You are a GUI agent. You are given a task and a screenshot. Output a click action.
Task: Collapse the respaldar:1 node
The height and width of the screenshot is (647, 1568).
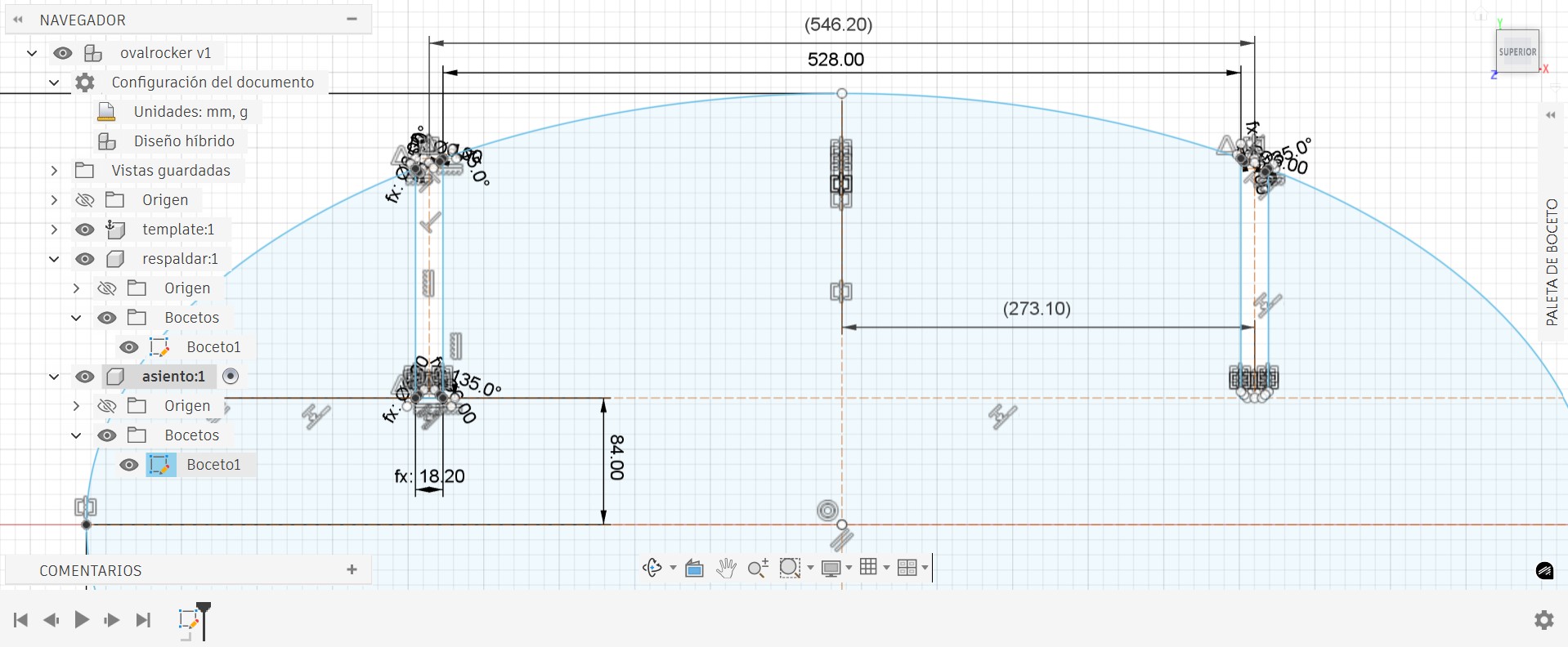point(54,259)
